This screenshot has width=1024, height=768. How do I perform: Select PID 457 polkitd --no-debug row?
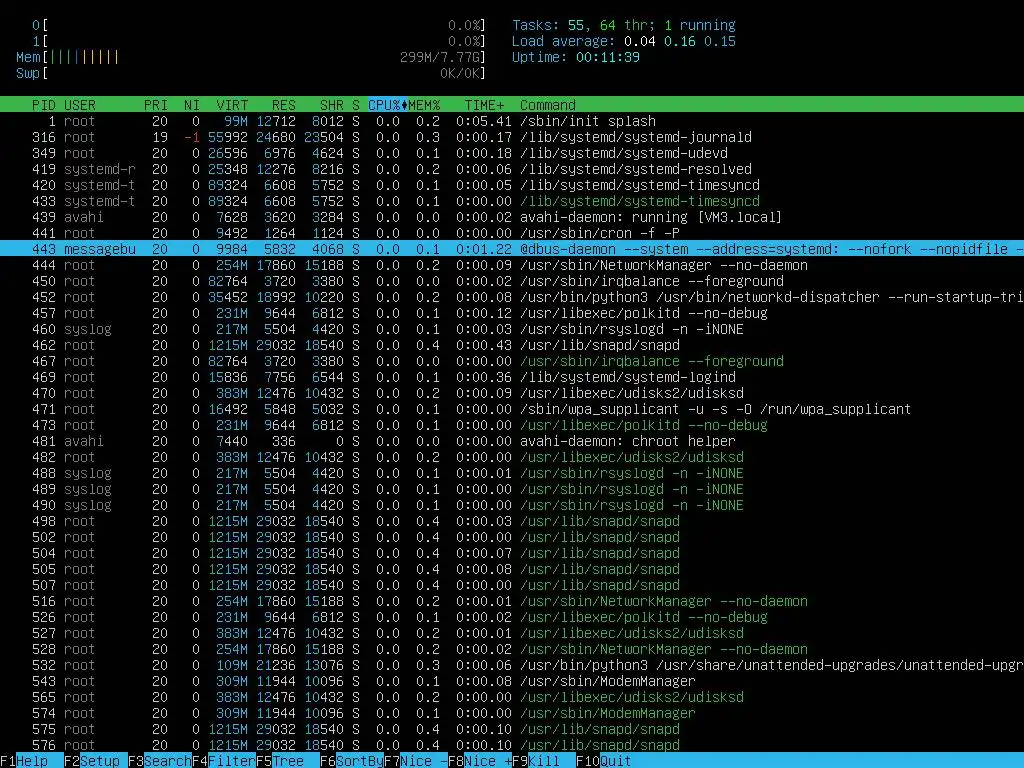[512, 313]
